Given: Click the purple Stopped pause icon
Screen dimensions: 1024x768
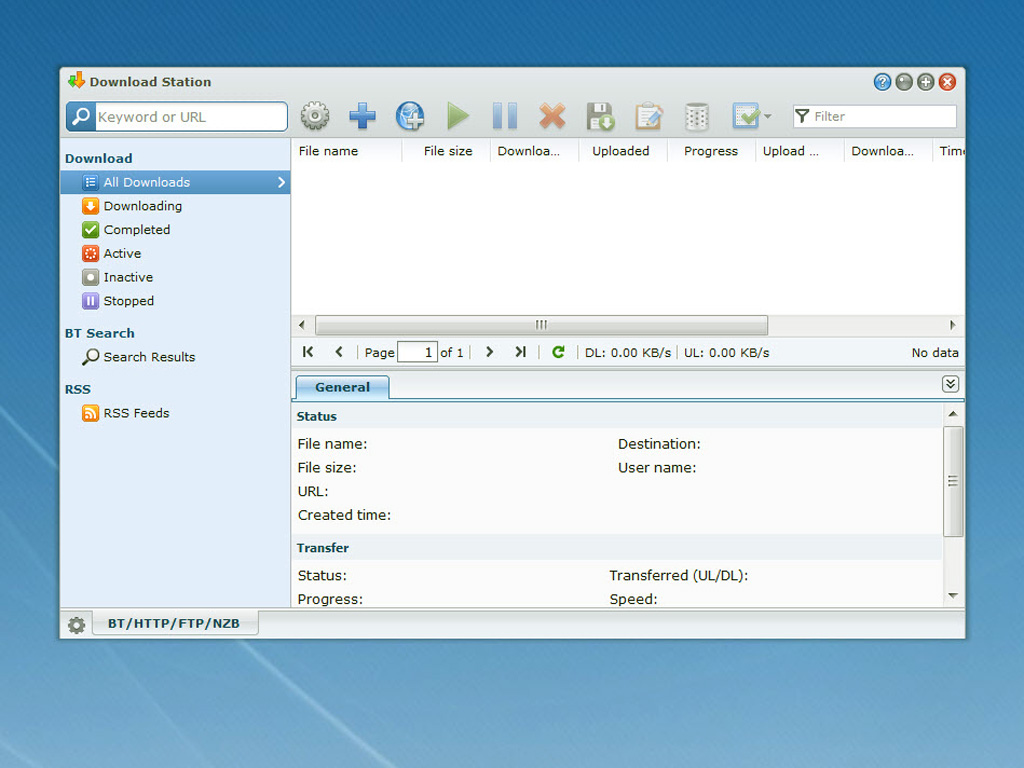Looking at the screenshot, I should click(x=91, y=301).
